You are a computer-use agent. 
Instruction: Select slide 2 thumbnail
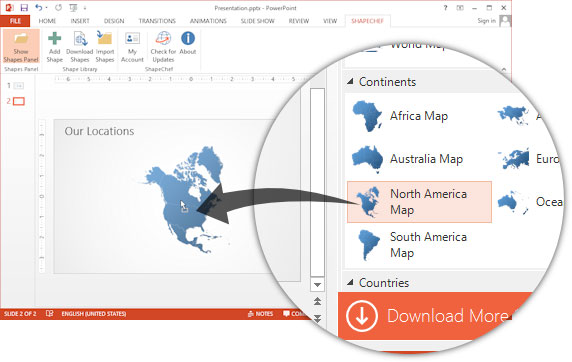click(19, 101)
